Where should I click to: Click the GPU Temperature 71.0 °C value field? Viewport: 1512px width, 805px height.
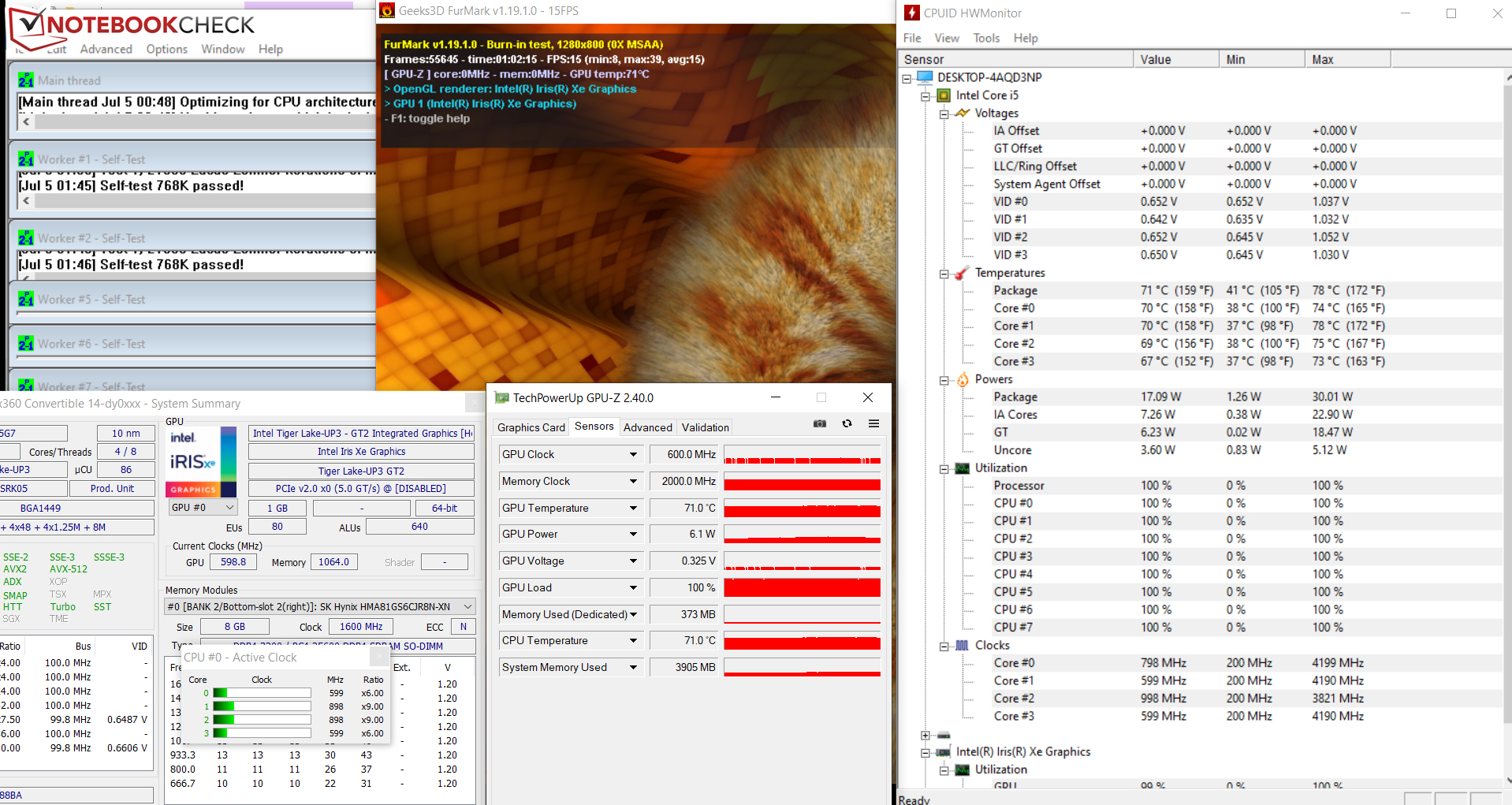click(x=684, y=508)
